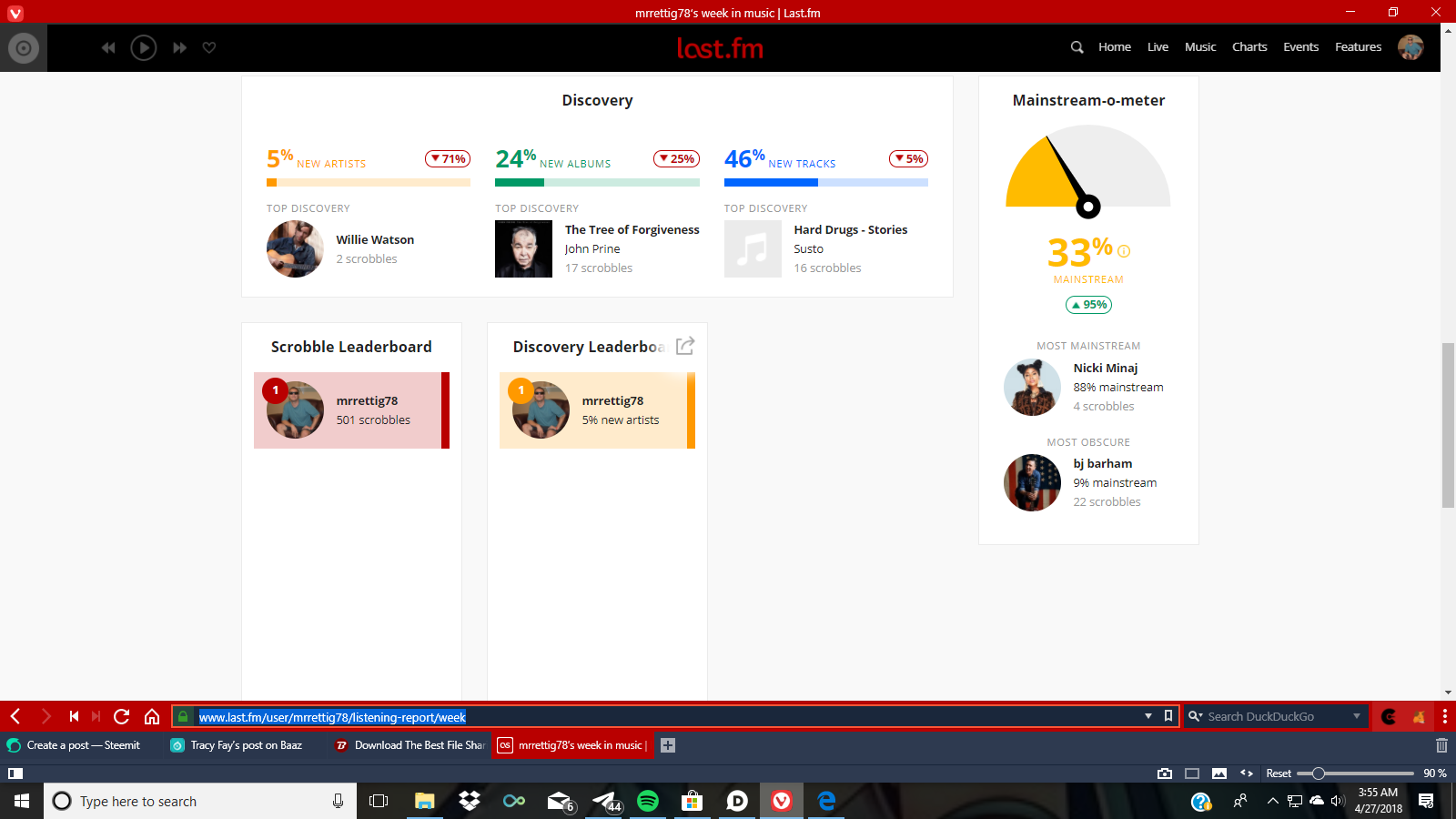Open the Susto artist link
The height and width of the screenshot is (819, 1456).
point(808,249)
